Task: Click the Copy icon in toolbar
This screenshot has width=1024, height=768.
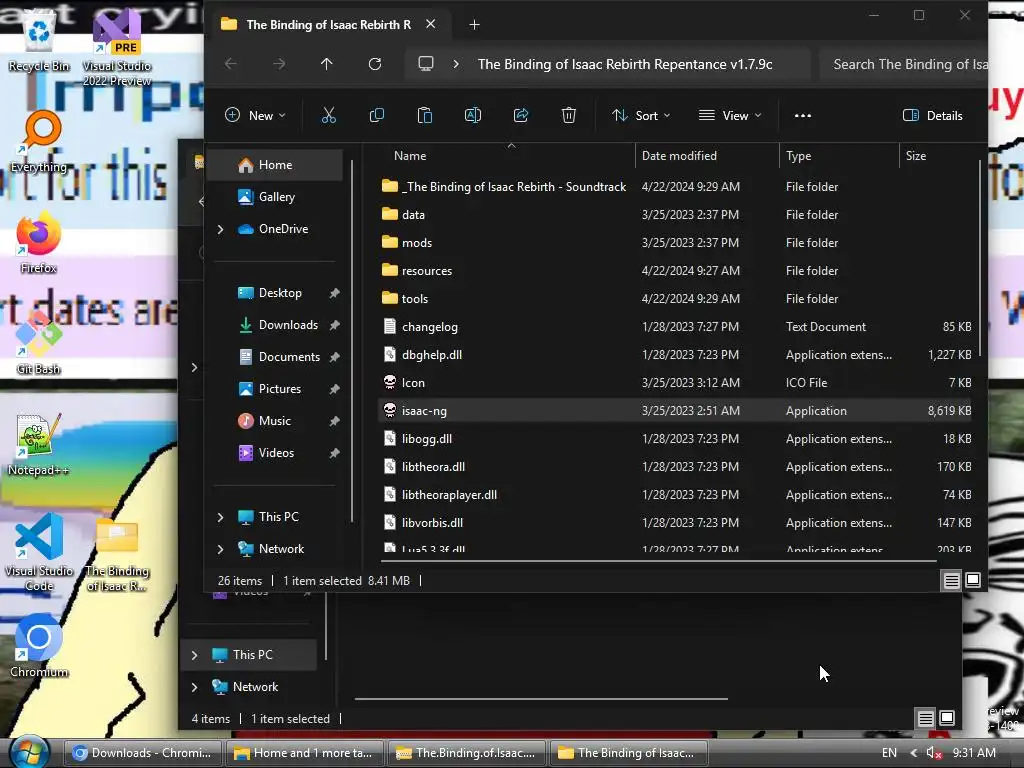Action: (x=377, y=116)
